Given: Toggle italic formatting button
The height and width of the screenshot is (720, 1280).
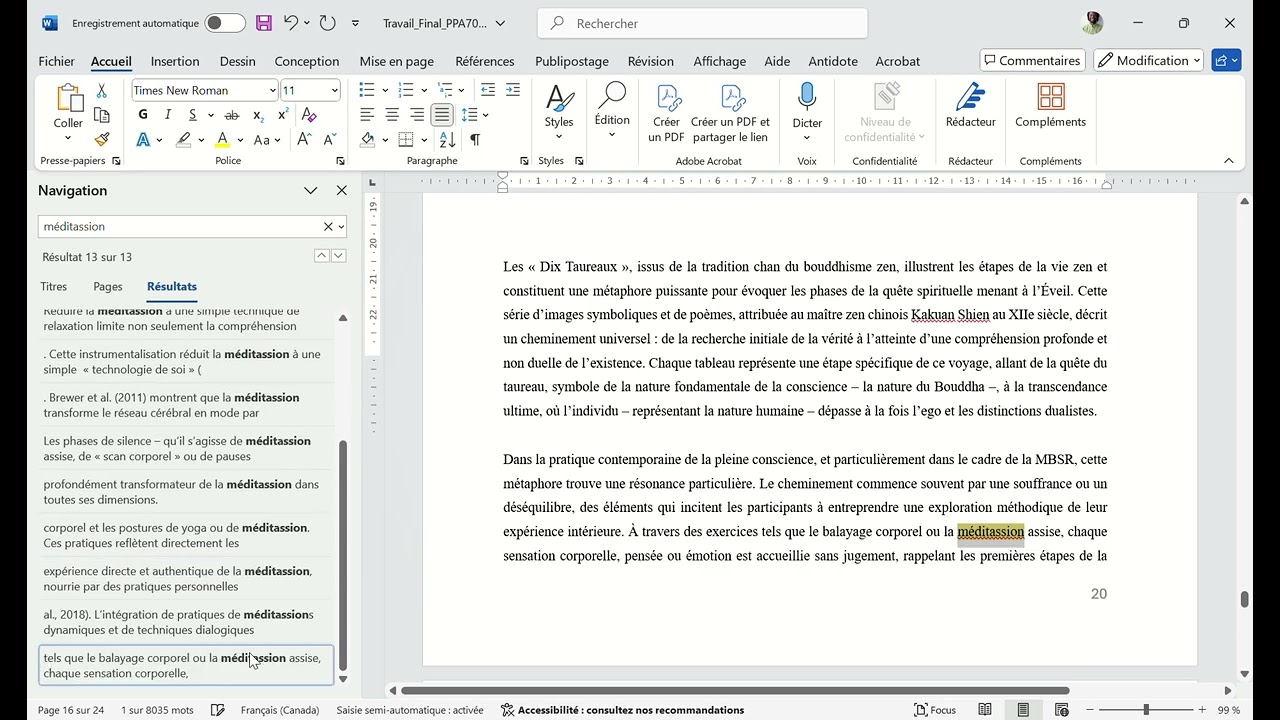Looking at the screenshot, I should coord(168,115).
